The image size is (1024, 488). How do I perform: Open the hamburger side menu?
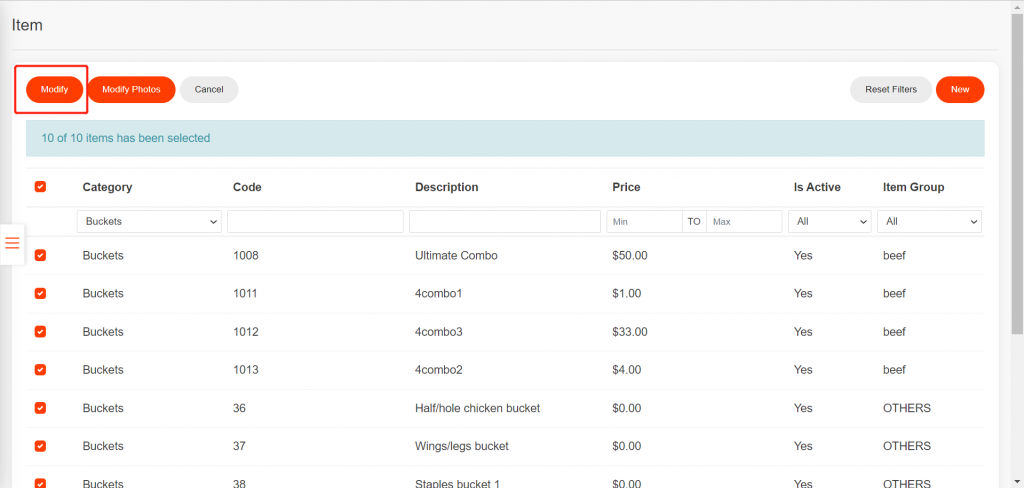[x=13, y=243]
